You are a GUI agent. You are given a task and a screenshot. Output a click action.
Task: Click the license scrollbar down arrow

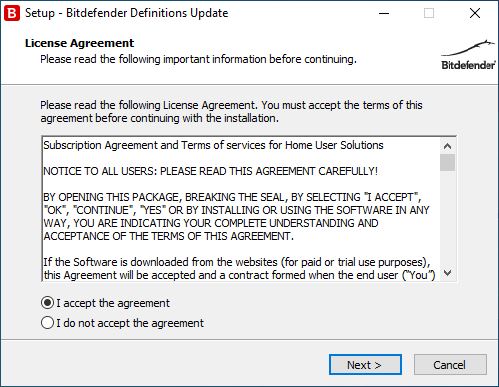click(448, 273)
